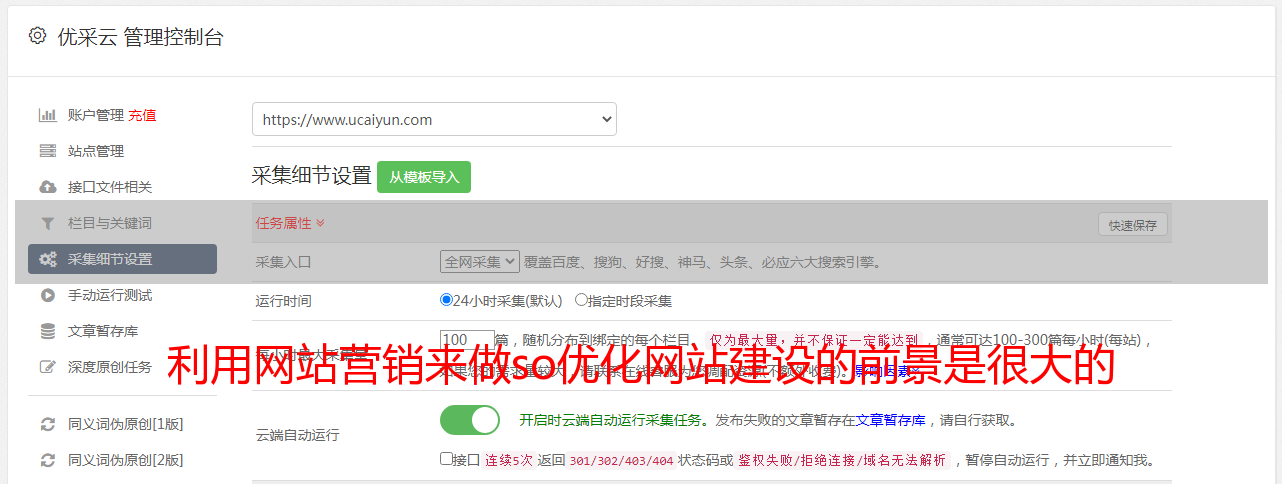1282x484 pixels.
Task: Click the 采集入口 row label
Action: point(284,262)
